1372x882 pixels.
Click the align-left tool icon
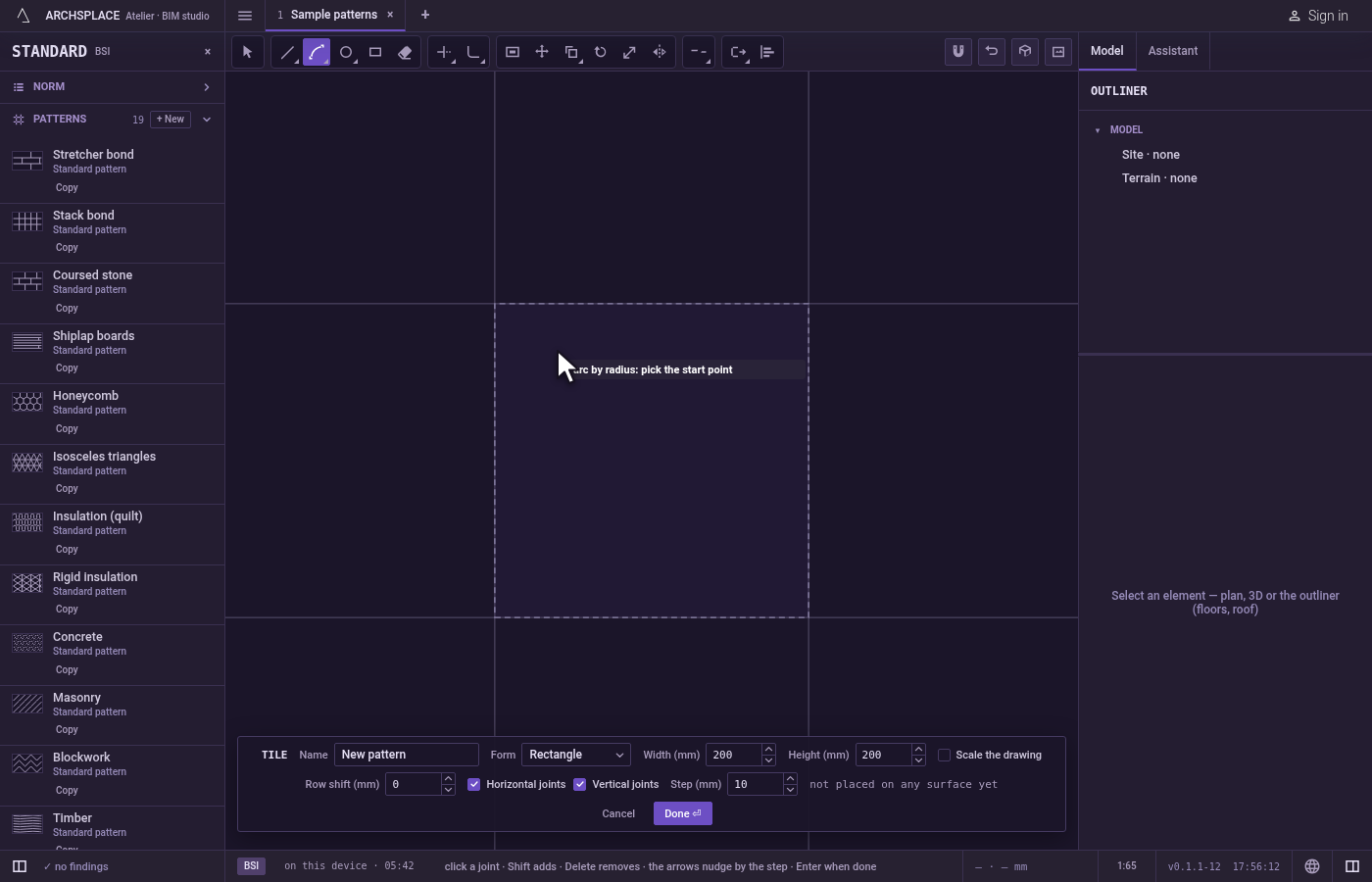point(767,52)
